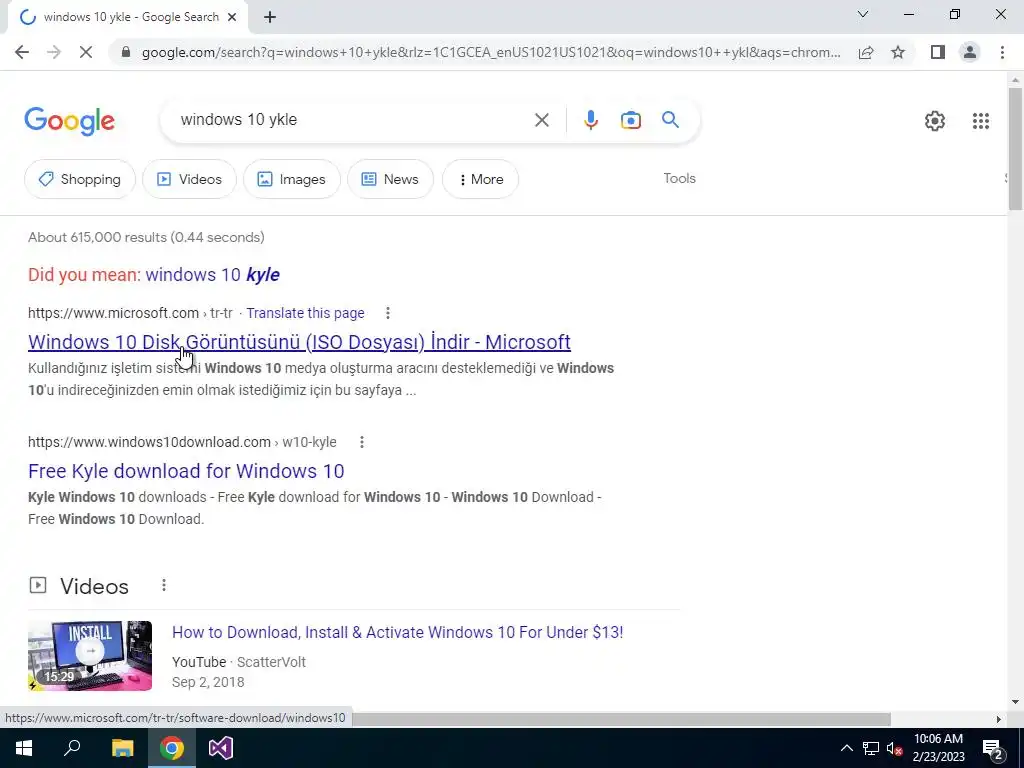
Task: Open How to Download, Install & Activate video
Action: [x=397, y=632]
